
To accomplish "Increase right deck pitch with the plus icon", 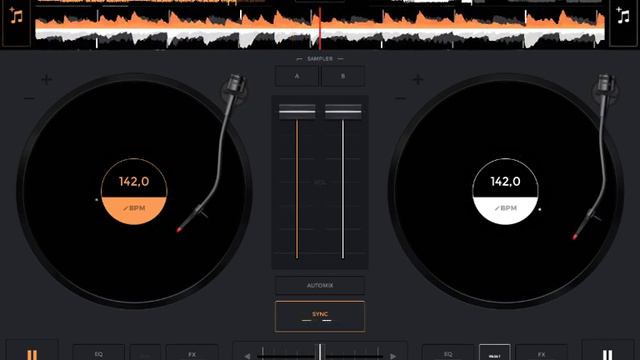I will [418, 79].
